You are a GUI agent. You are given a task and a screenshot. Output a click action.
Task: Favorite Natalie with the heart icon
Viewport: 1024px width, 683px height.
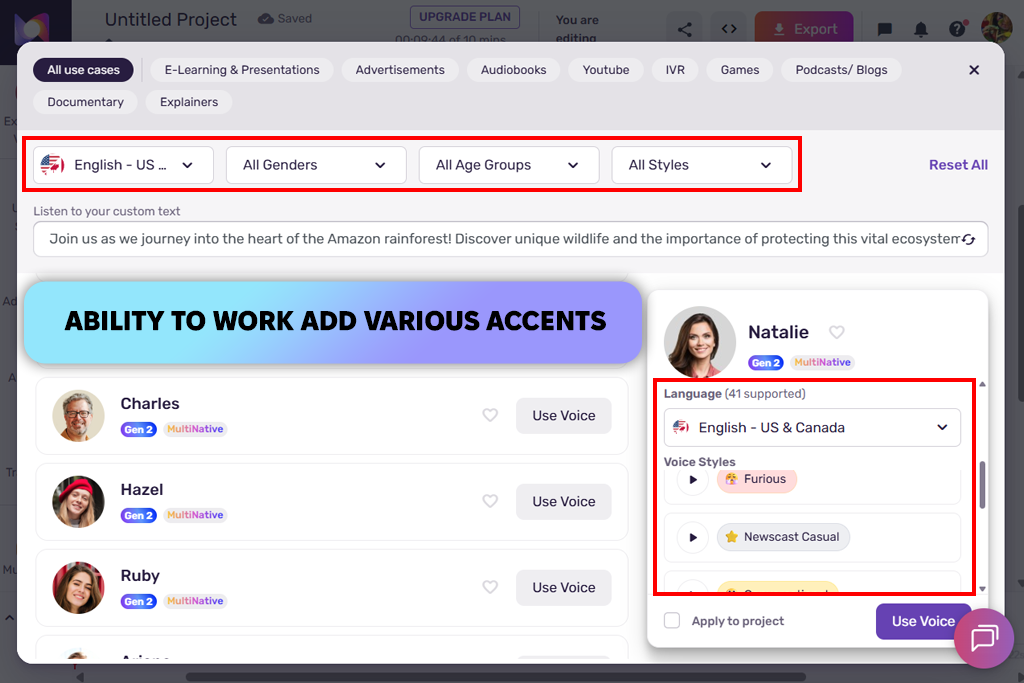click(x=837, y=332)
